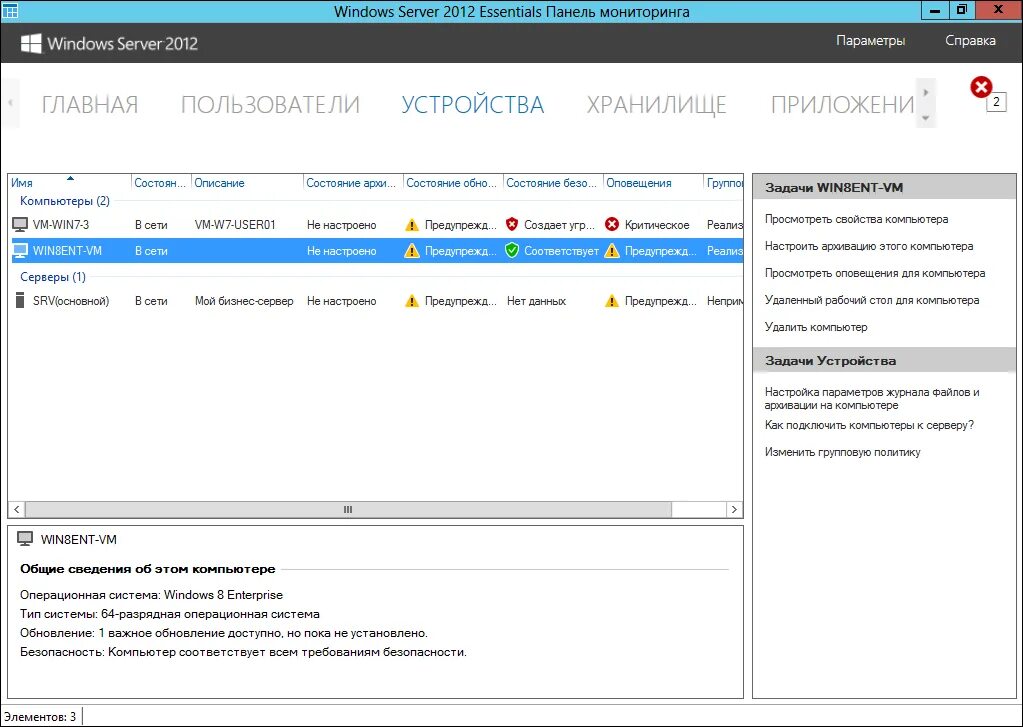Viewport: 1023px width, 727px height.
Task: Collapse the Компьютеры (2) group
Action: click(x=65, y=201)
